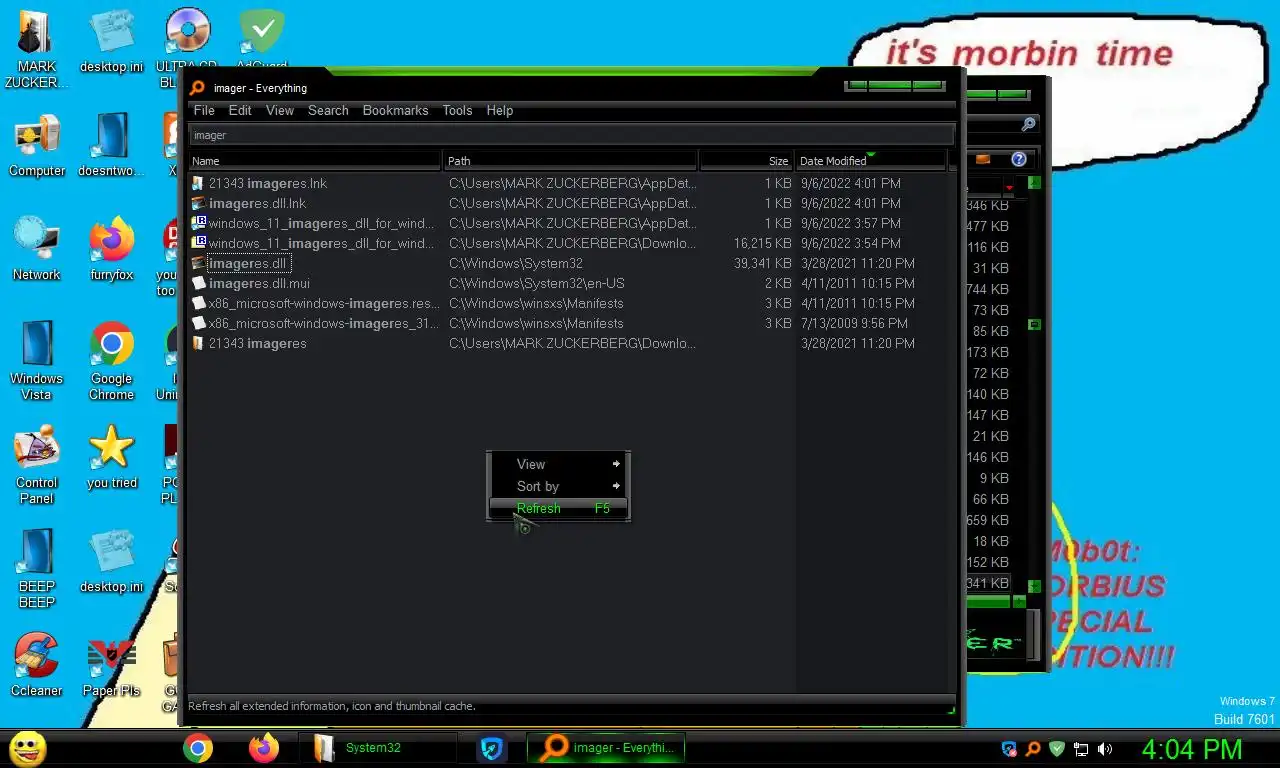The height and width of the screenshot is (768, 1280).
Task: Open the Help menu
Action: tap(500, 110)
